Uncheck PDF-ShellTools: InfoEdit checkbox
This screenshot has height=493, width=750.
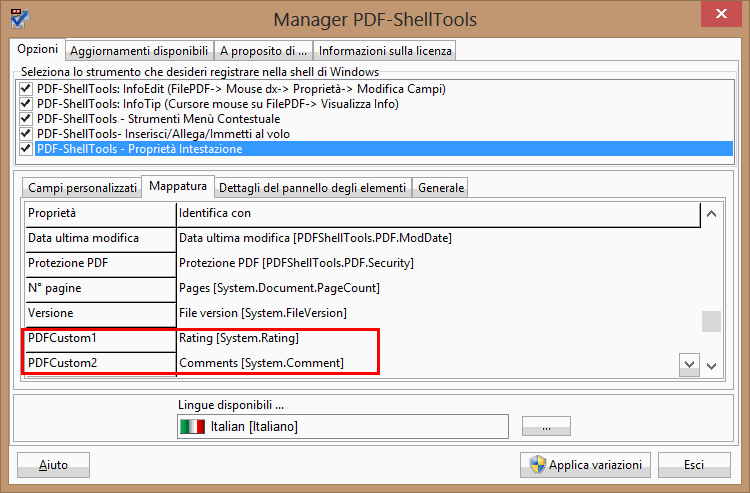point(25,89)
